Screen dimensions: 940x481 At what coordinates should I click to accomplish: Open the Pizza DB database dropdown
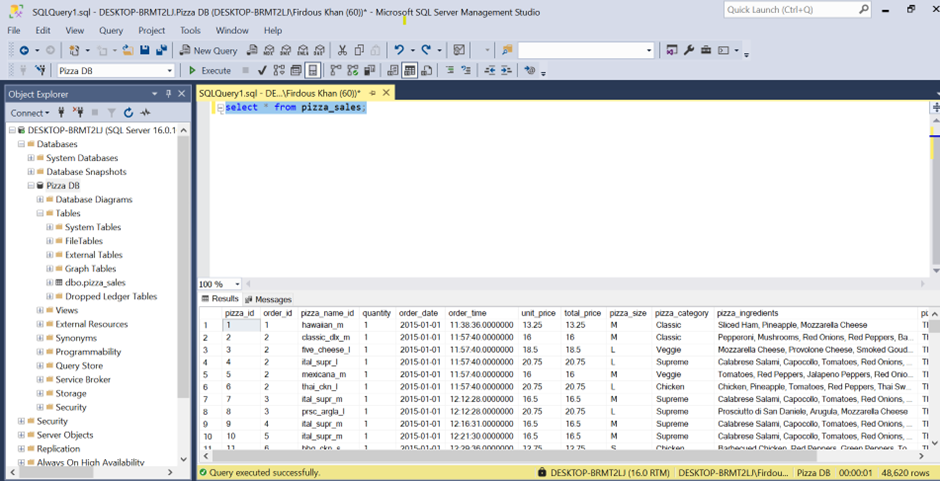click(170, 71)
